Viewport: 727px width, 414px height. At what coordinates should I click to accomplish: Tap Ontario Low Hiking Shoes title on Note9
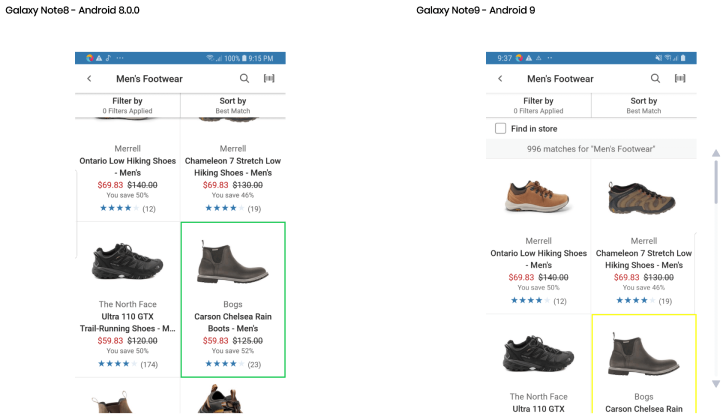coord(538,259)
